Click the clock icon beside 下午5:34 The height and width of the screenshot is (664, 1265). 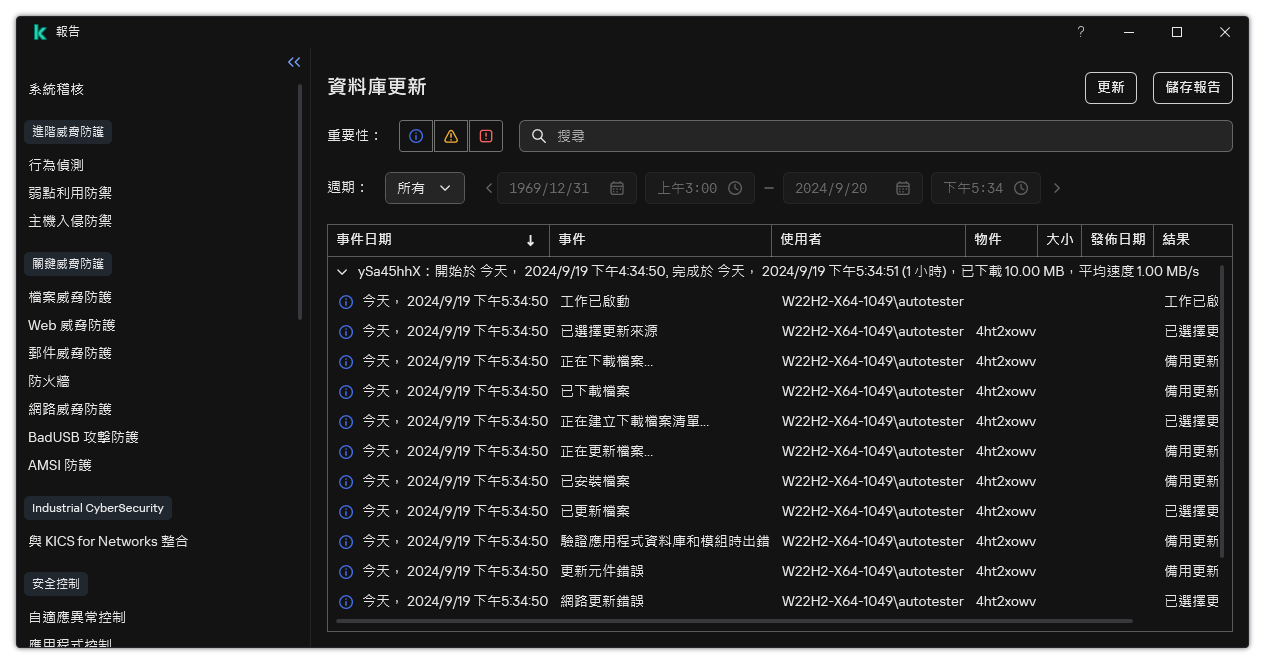[1020, 188]
